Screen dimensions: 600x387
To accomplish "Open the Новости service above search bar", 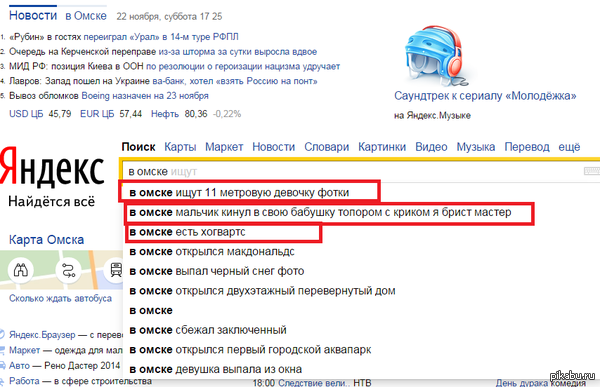I will (x=274, y=147).
